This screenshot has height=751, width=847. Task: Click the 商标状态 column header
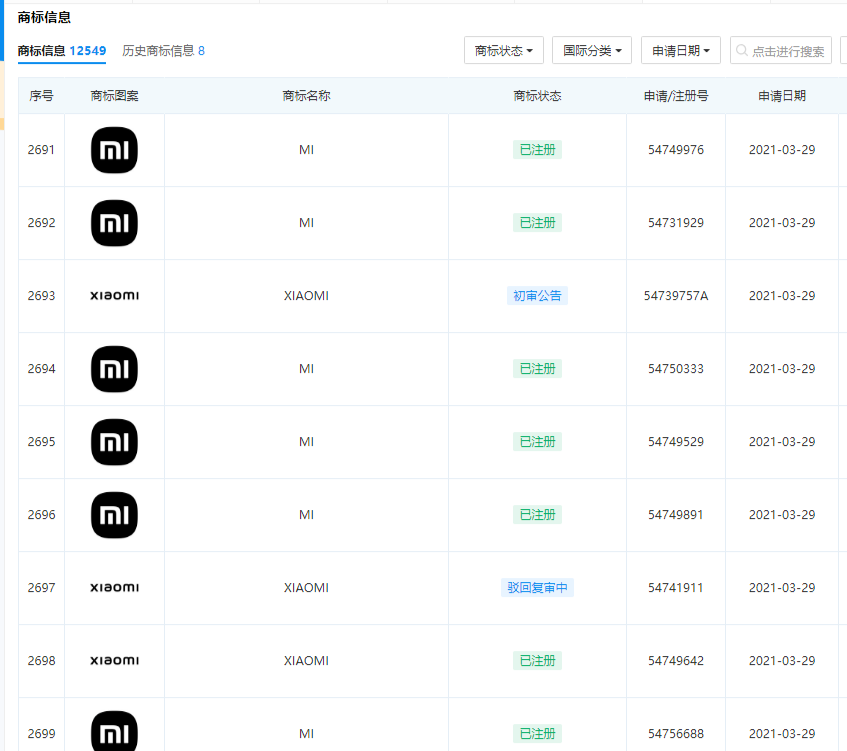[x=537, y=96]
